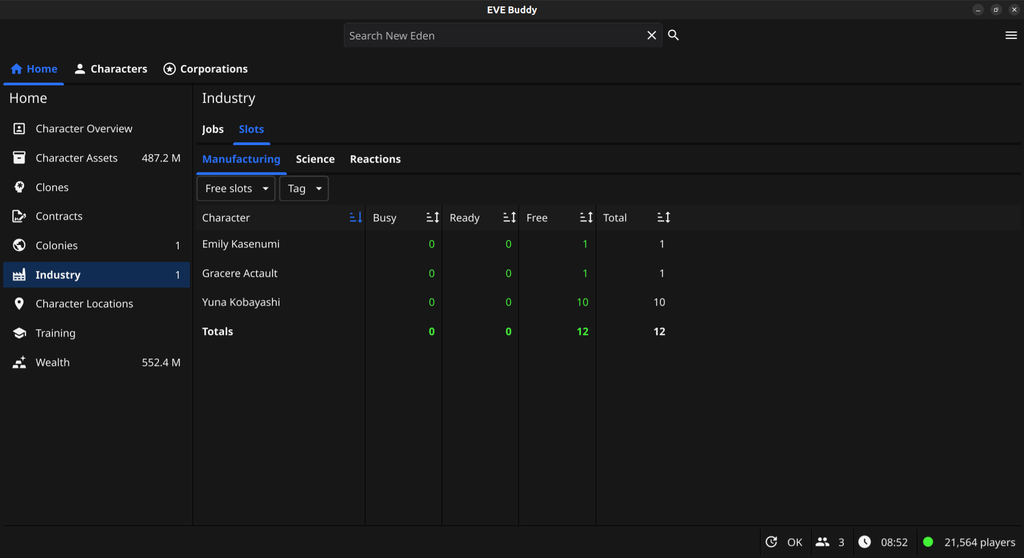Click the Busy column header text
Image resolution: width=1024 pixels, height=558 pixels.
(x=385, y=218)
